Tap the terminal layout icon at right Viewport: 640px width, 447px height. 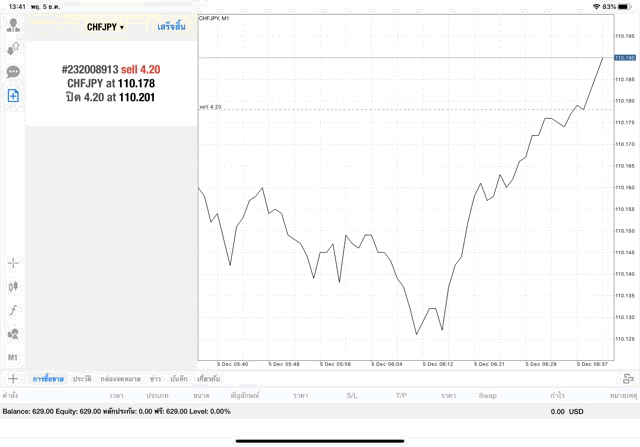628,379
